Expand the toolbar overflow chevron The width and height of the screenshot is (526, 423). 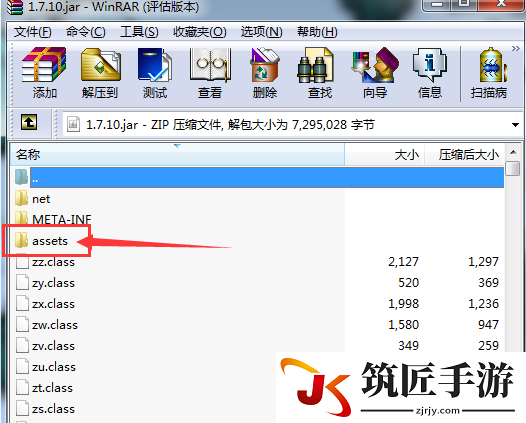coord(516,49)
